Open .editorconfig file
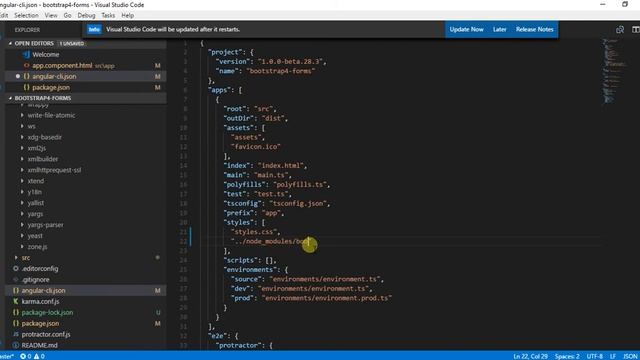Viewport: 640px width, 360px height. pos(40,269)
